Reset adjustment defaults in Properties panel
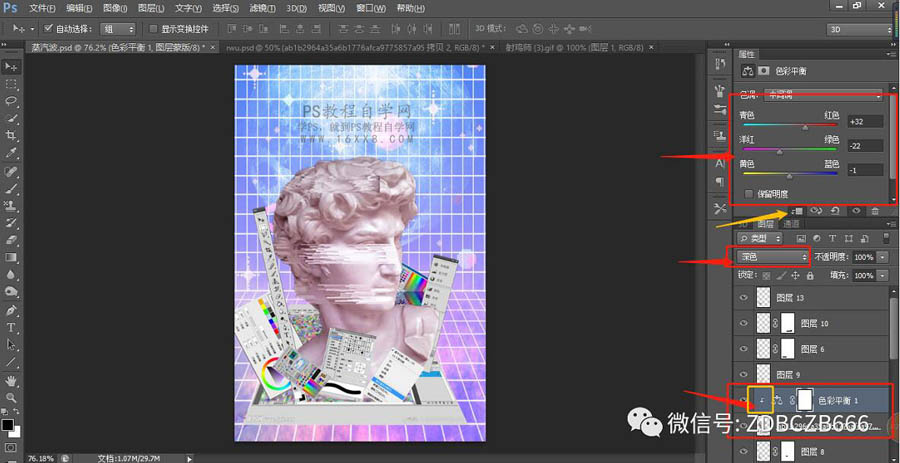 [x=835, y=211]
